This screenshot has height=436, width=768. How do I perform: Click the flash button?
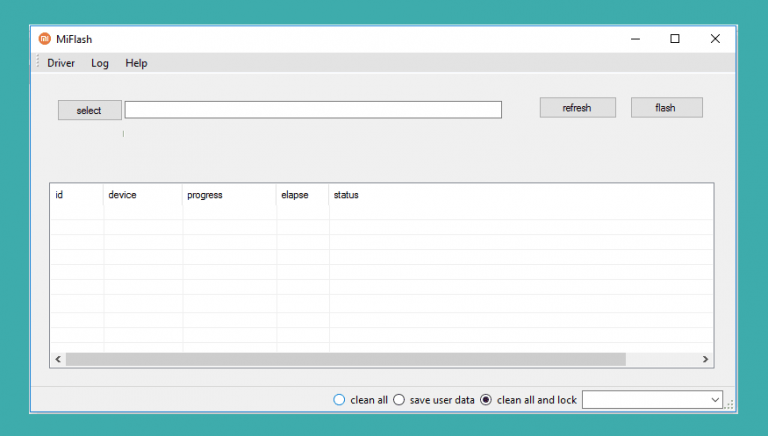pyautogui.click(x=667, y=108)
